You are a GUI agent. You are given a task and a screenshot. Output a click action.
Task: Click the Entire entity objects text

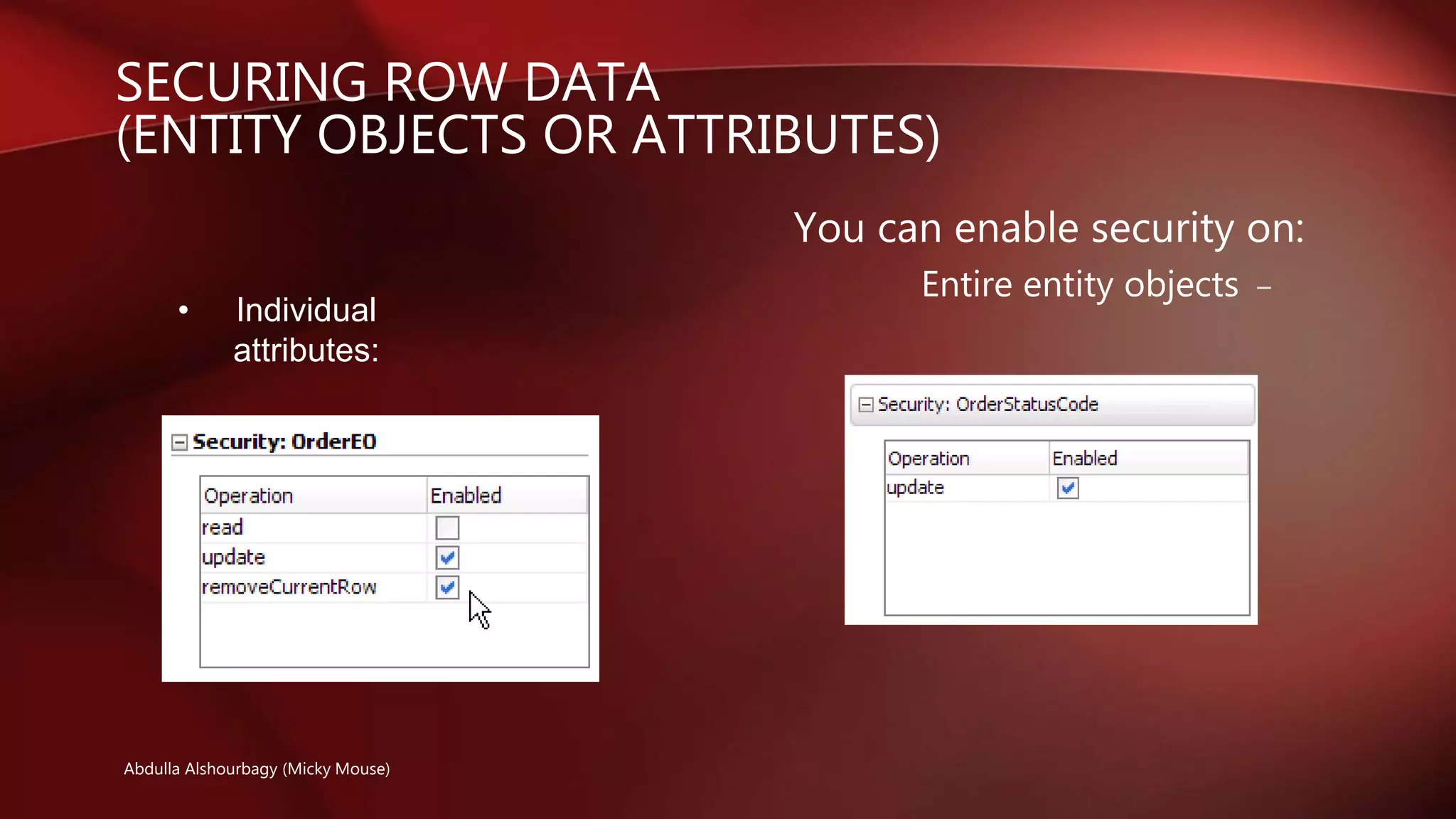1080,284
